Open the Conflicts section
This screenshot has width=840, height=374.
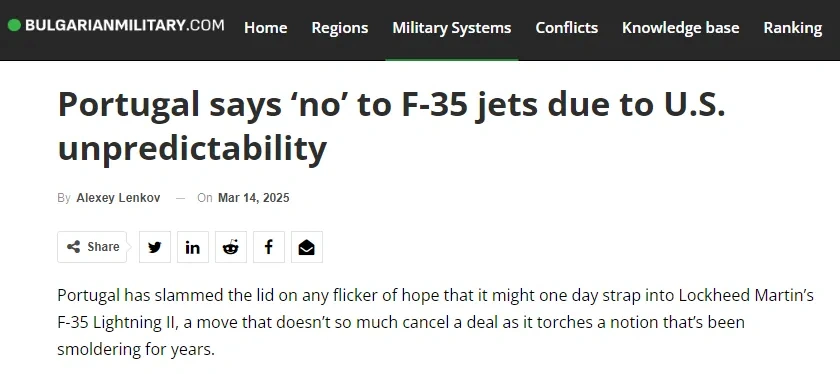[x=567, y=28]
